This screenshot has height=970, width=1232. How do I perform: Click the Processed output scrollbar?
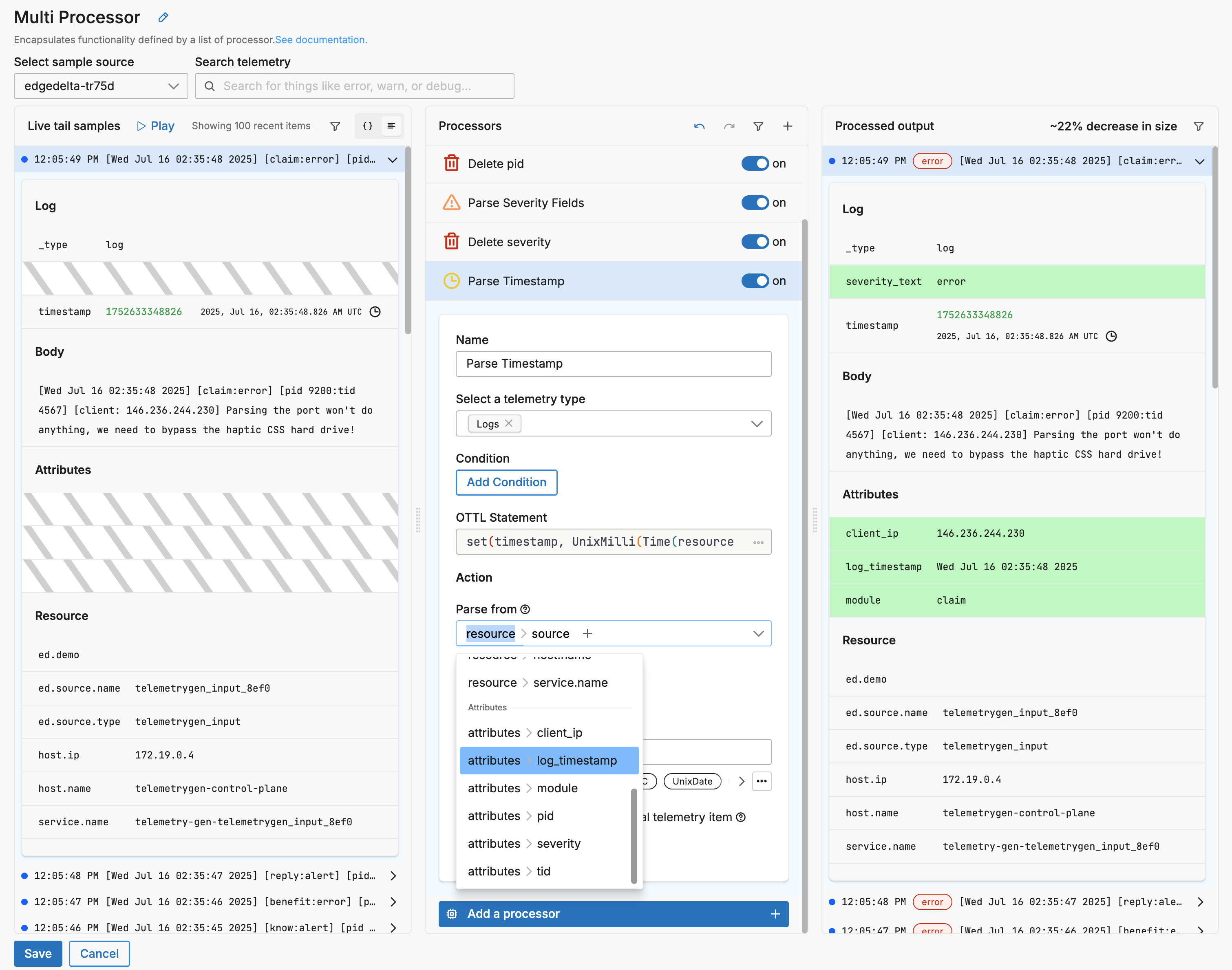[x=1215, y=268]
